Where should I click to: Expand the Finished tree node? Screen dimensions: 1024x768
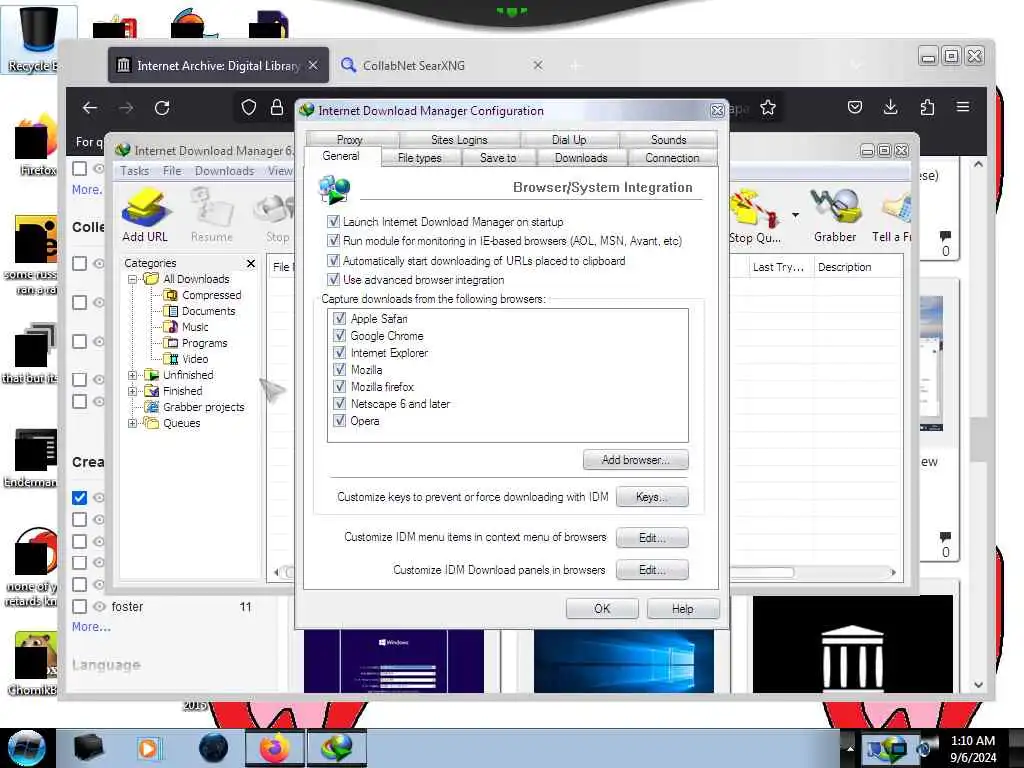coord(133,391)
